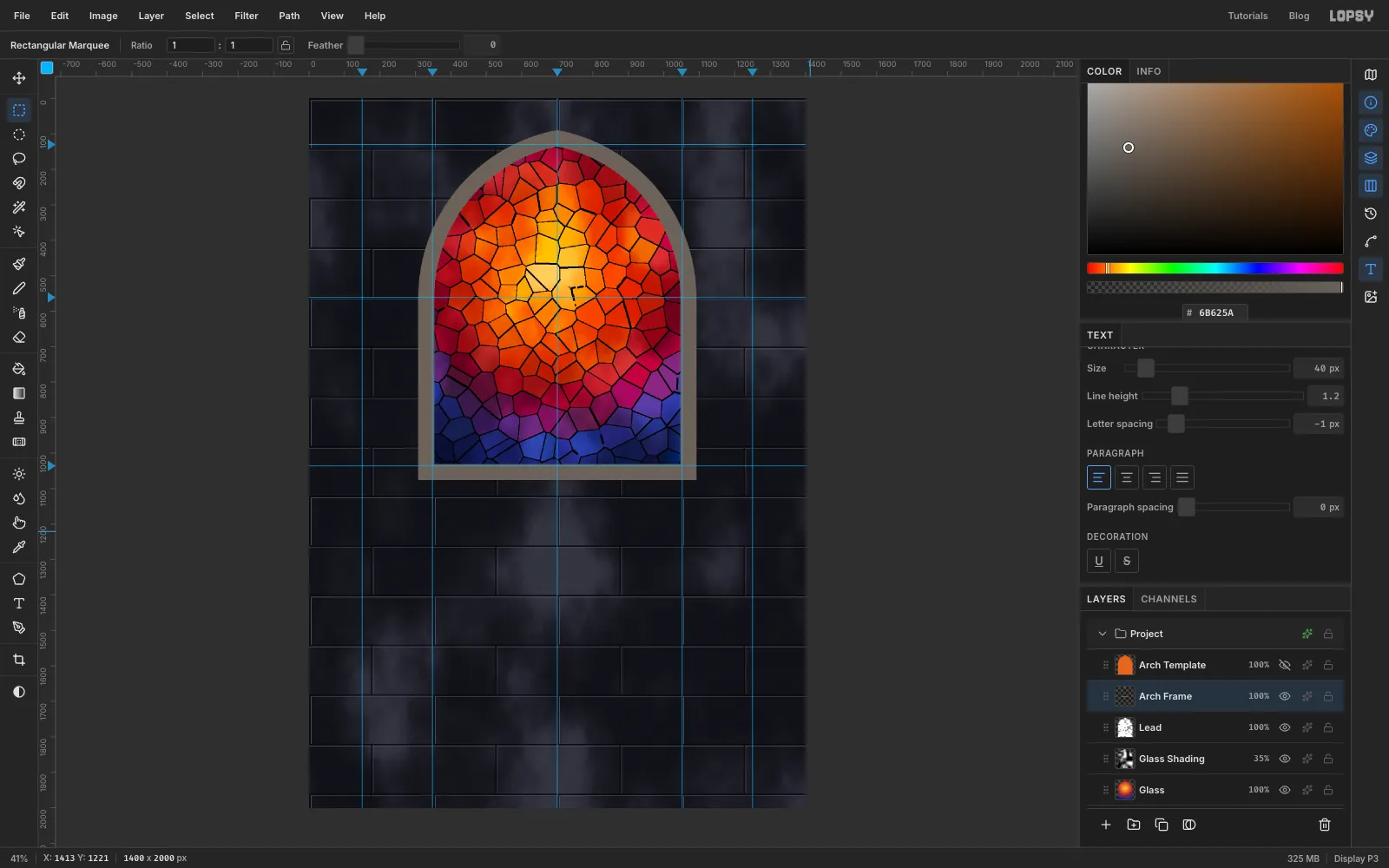This screenshot has width=1389, height=868.
Task: Add a new layer with plus icon
Action: (1106, 825)
